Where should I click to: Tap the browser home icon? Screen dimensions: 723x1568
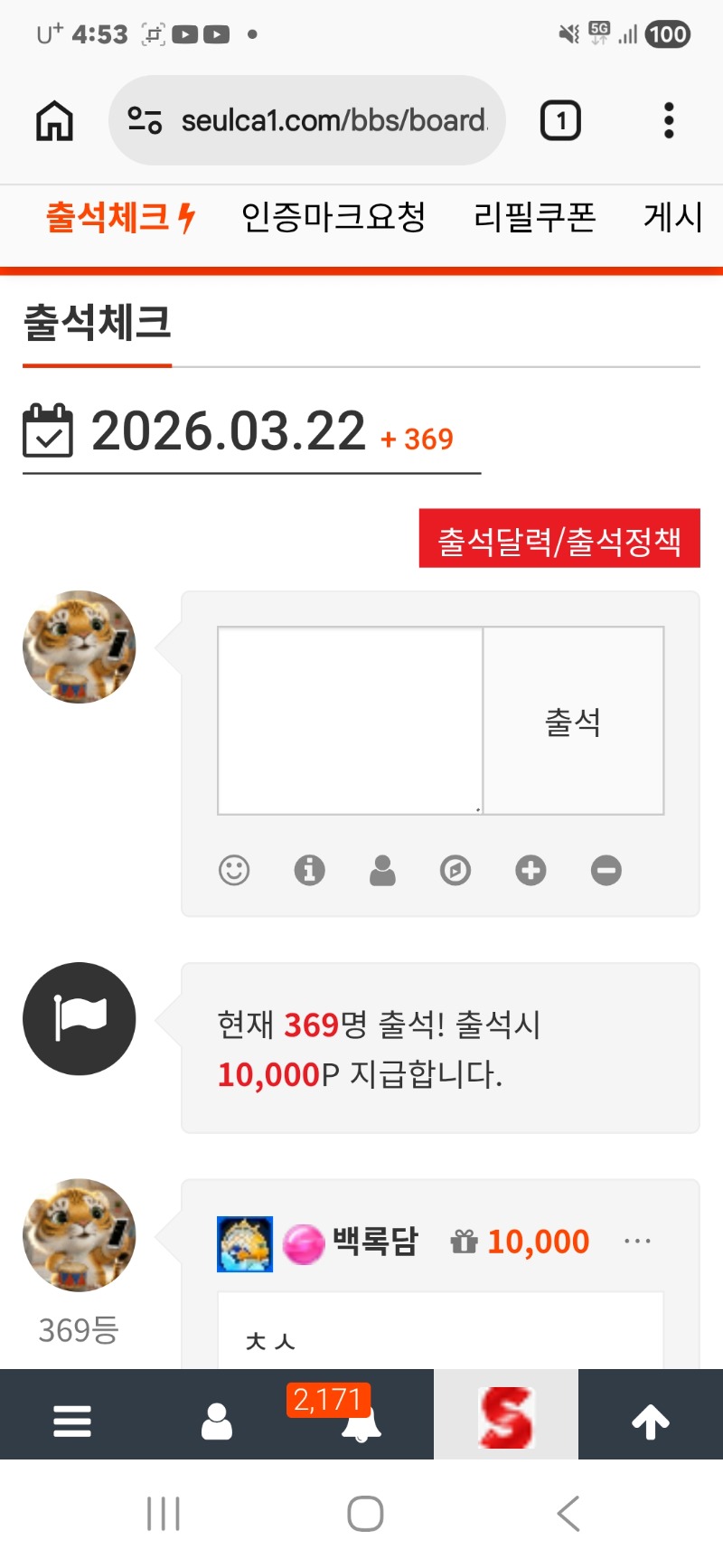pos(54,120)
